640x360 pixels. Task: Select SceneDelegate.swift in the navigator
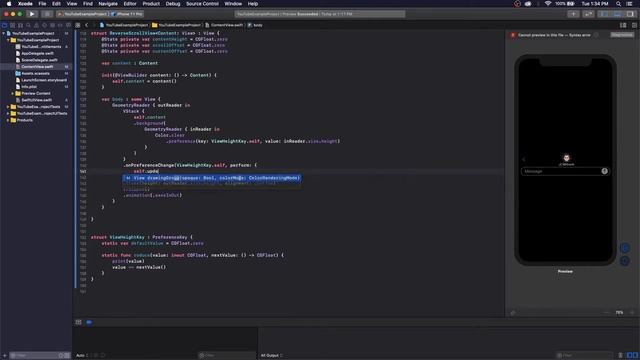(x=39, y=60)
